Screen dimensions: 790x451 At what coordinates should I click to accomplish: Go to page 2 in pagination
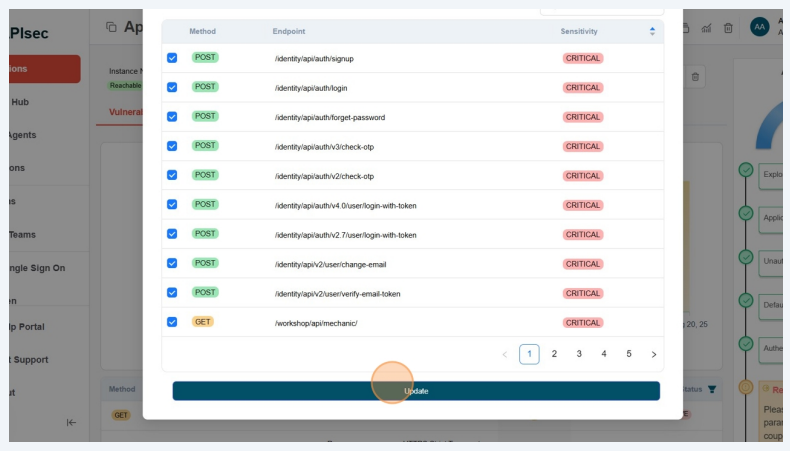point(554,354)
